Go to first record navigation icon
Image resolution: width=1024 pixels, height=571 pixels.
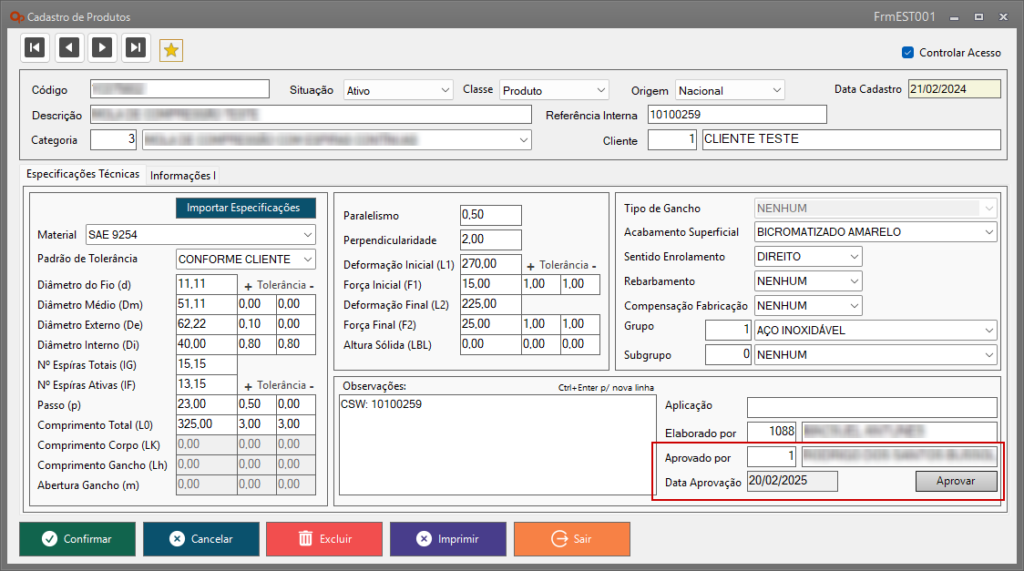(x=35, y=48)
